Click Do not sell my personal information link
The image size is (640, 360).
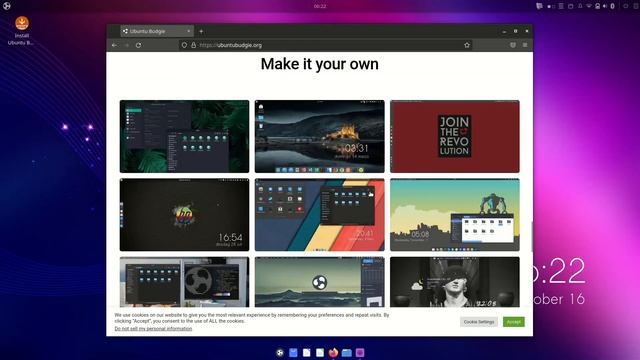153,329
